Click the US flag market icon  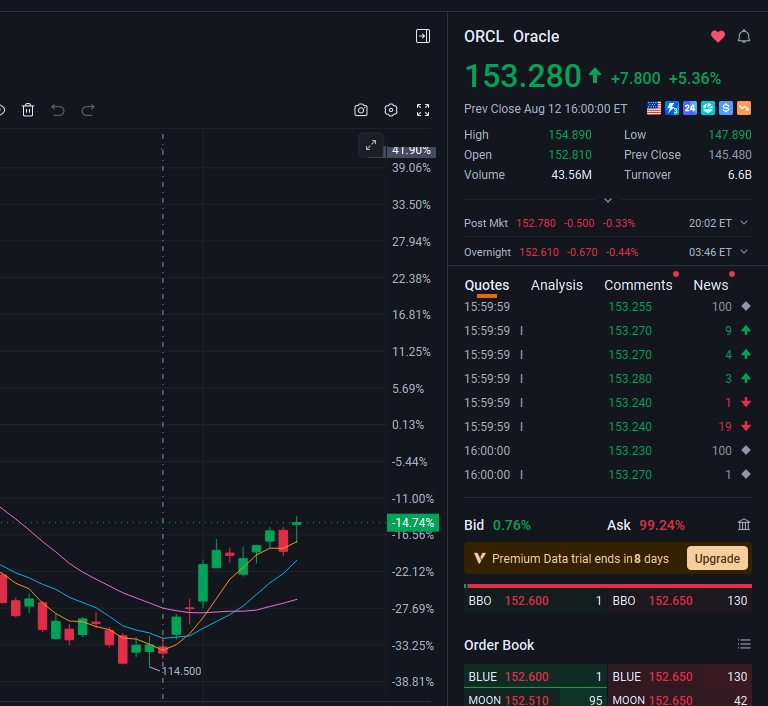(x=653, y=108)
